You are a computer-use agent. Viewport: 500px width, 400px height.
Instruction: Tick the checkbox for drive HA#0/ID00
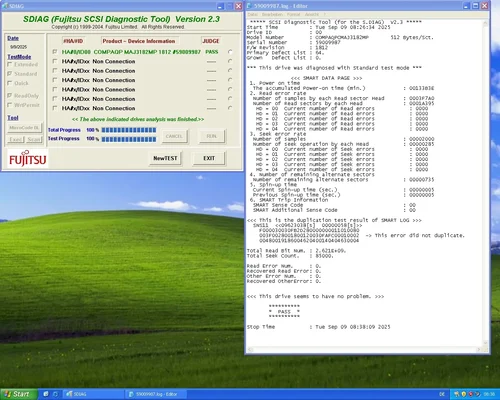[x=55, y=52]
